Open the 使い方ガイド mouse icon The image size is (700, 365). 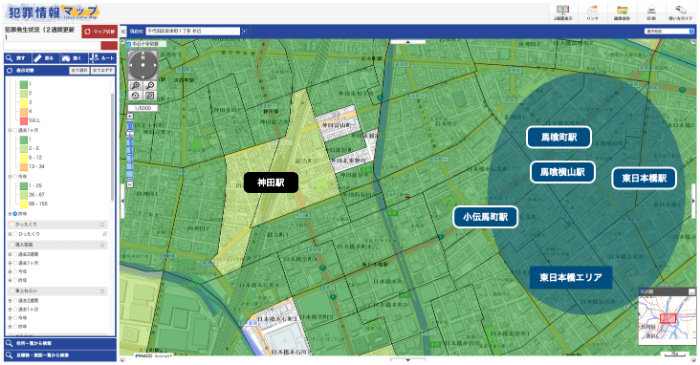680,10
